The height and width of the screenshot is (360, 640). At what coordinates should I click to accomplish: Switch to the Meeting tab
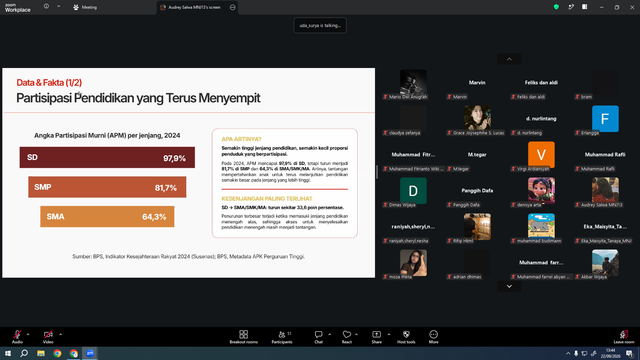(x=85, y=7)
